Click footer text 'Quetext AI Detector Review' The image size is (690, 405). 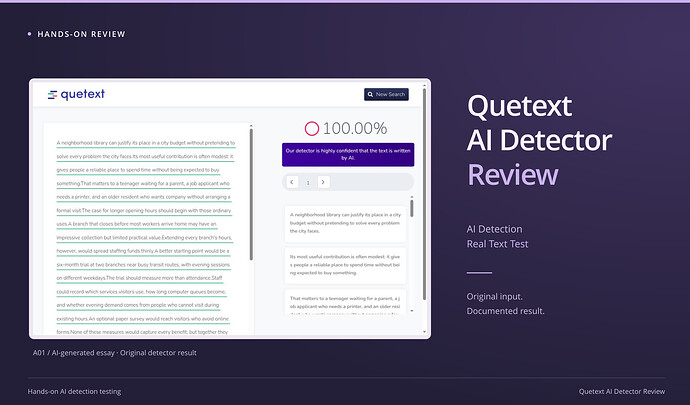622,391
